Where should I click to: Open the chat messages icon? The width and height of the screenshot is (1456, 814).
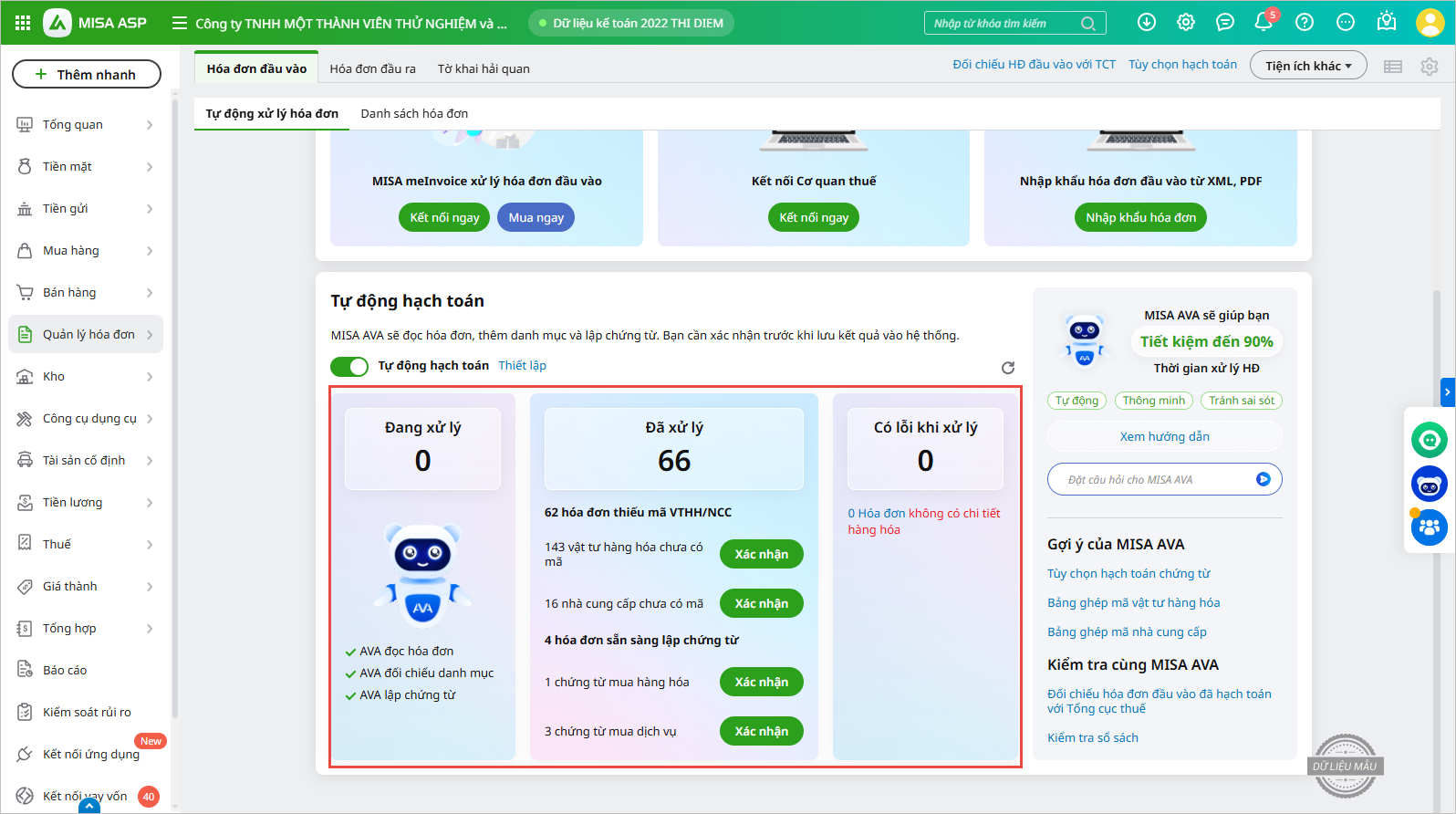pos(1225,23)
